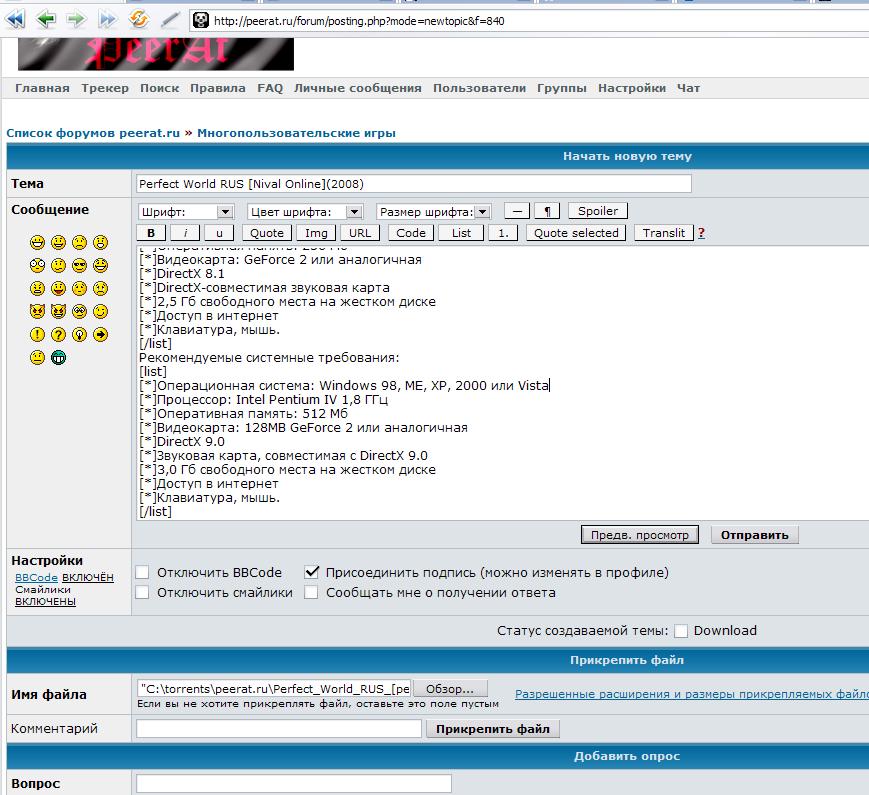
Task: Click the bold B formatting button
Action: click(x=151, y=233)
